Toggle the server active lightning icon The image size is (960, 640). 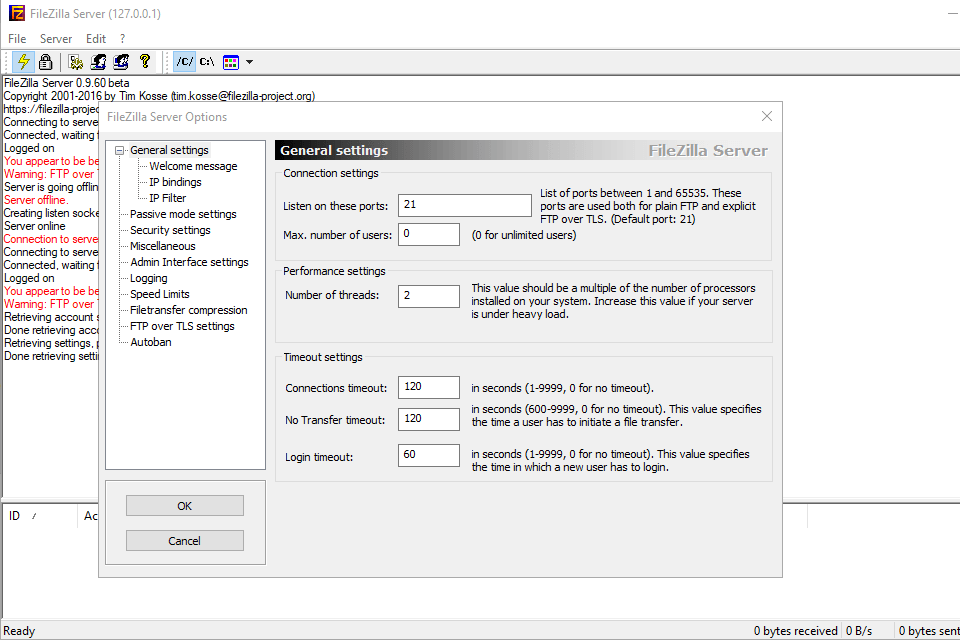[23, 62]
